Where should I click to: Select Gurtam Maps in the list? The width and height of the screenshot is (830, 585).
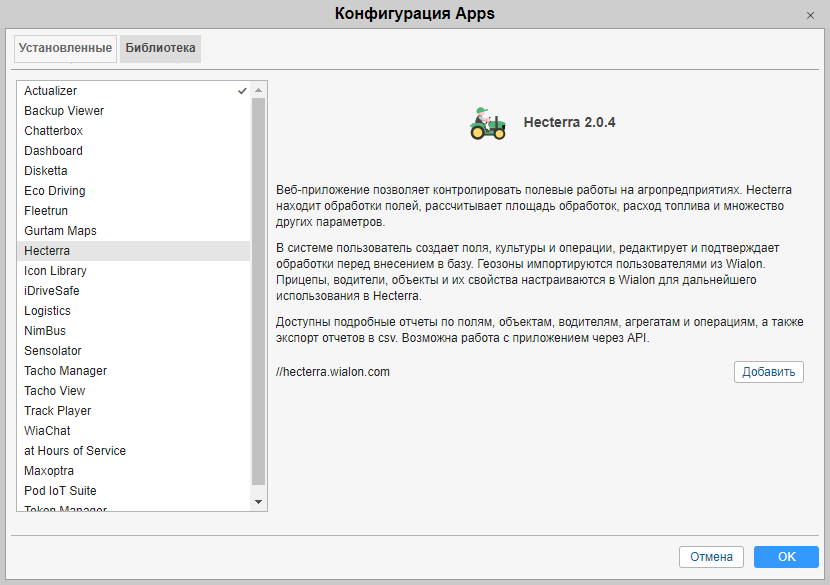tap(133, 231)
